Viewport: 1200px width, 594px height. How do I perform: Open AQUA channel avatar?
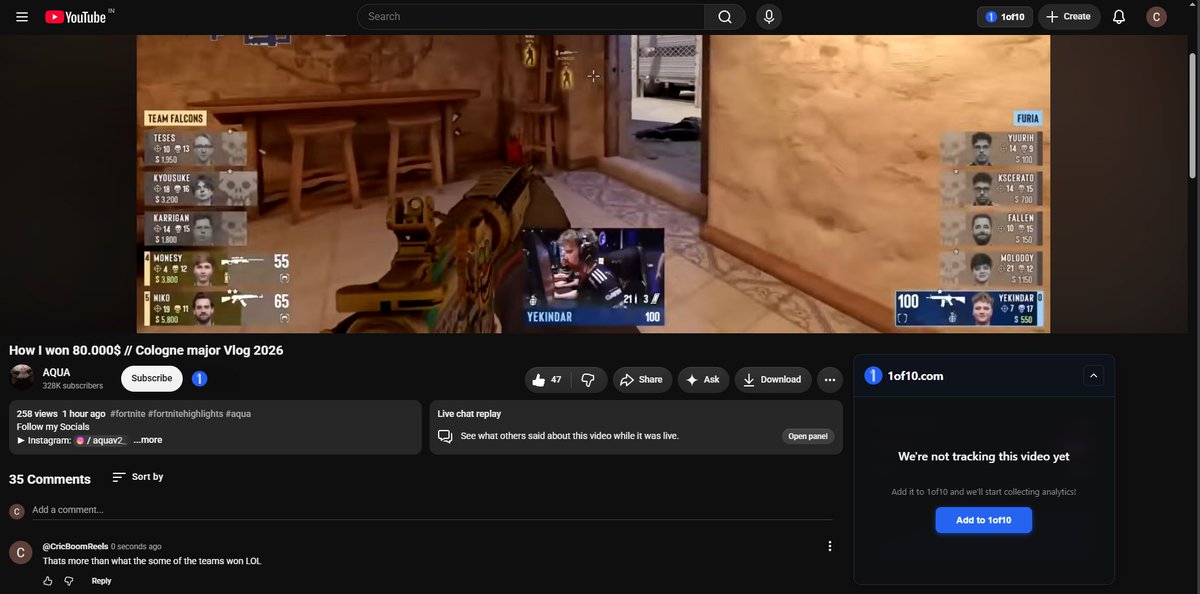point(22,378)
